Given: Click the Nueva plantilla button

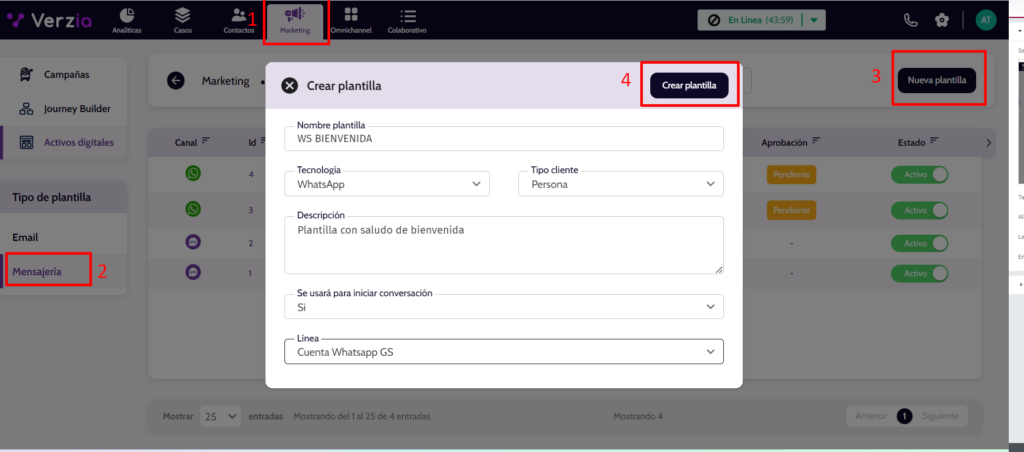Looking at the screenshot, I should (x=936, y=81).
